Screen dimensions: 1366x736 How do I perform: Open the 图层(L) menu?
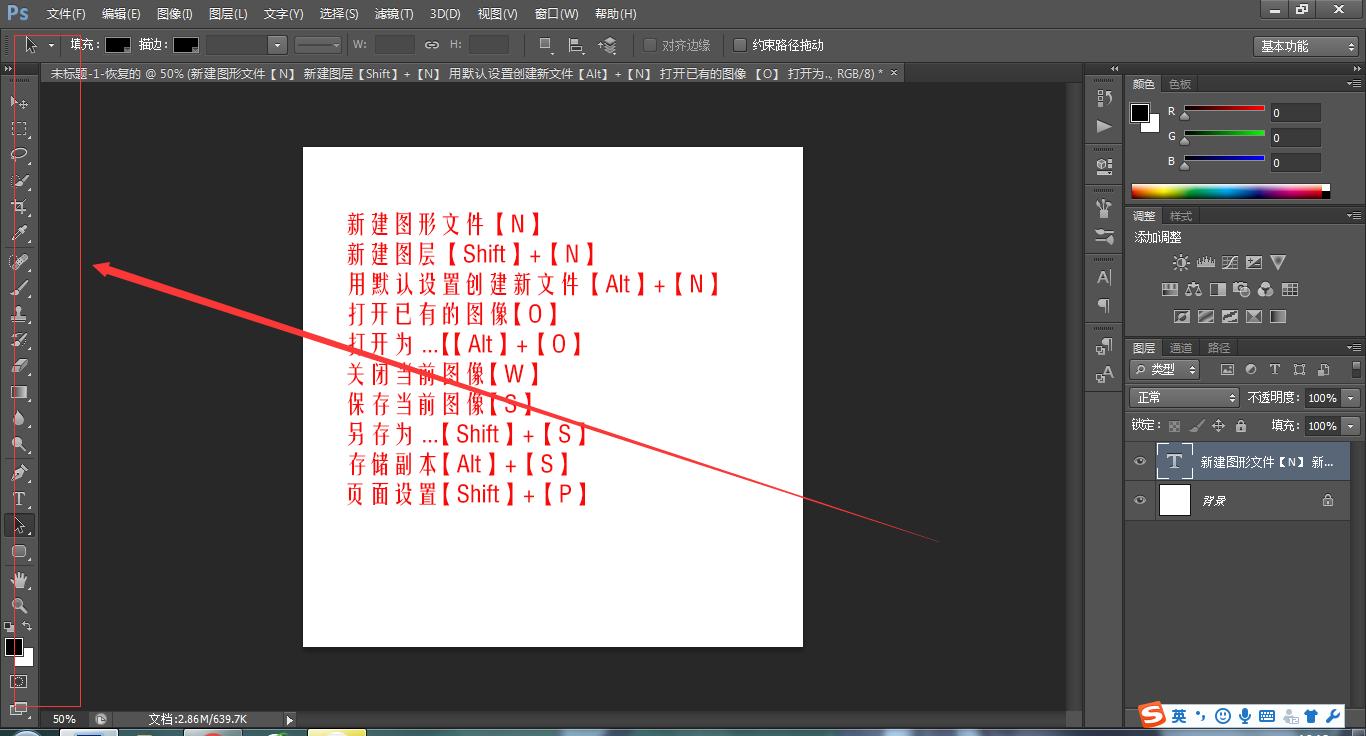(x=228, y=14)
